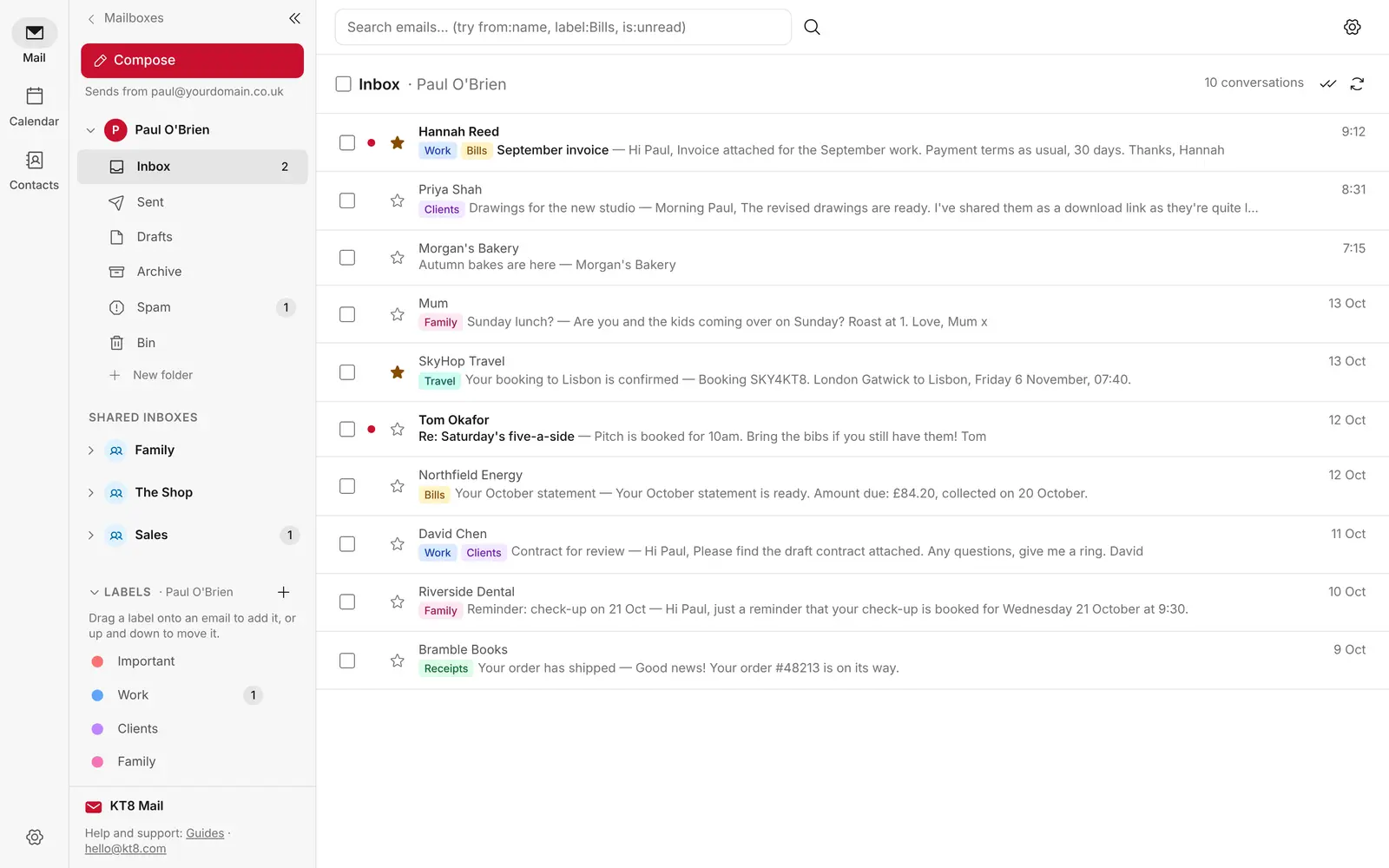Select the red Important label
The width and height of the screenshot is (1389, 868).
135,661
